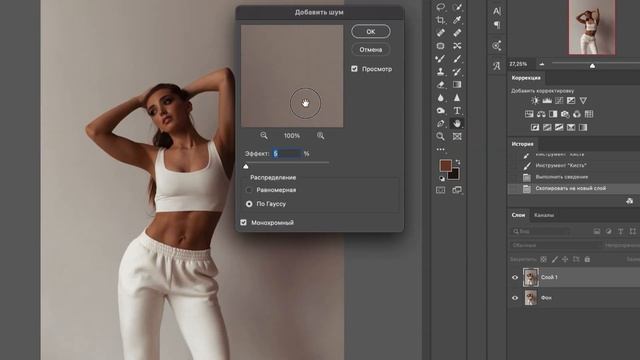This screenshot has height=360, width=640.
Task: Swap foreground and background colors
Action: (x=458, y=162)
